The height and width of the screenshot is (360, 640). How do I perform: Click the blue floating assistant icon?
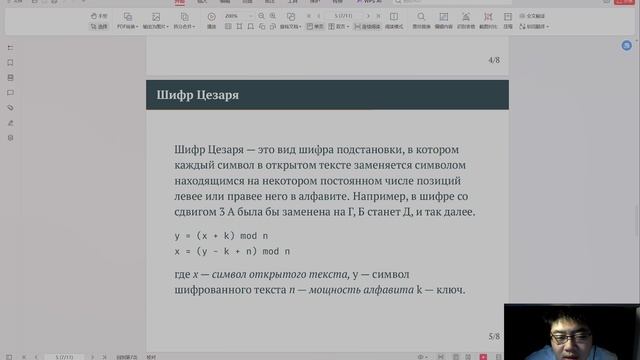click(x=627, y=46)
